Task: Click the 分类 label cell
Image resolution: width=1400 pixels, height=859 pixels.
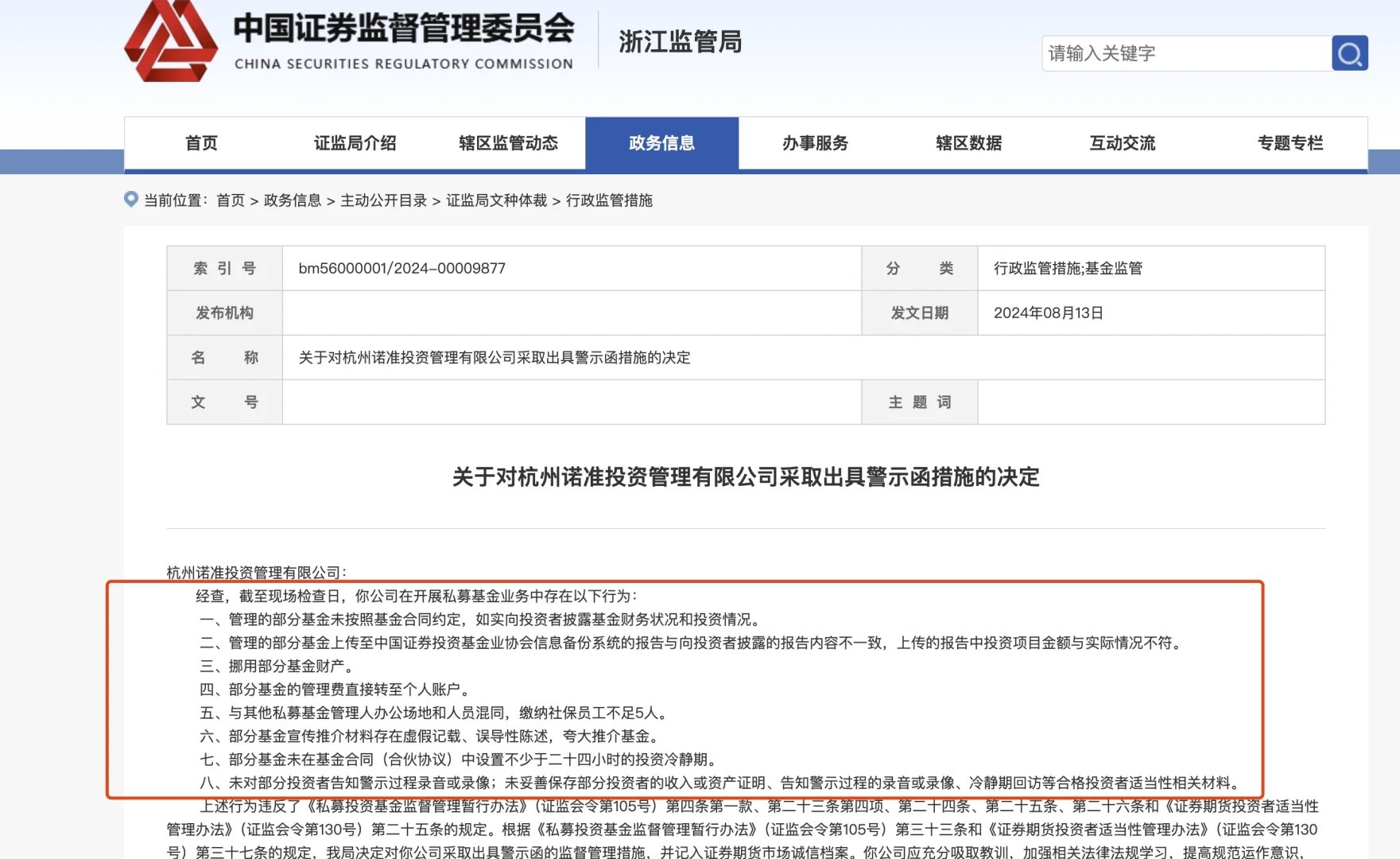Action: point(920,268)
